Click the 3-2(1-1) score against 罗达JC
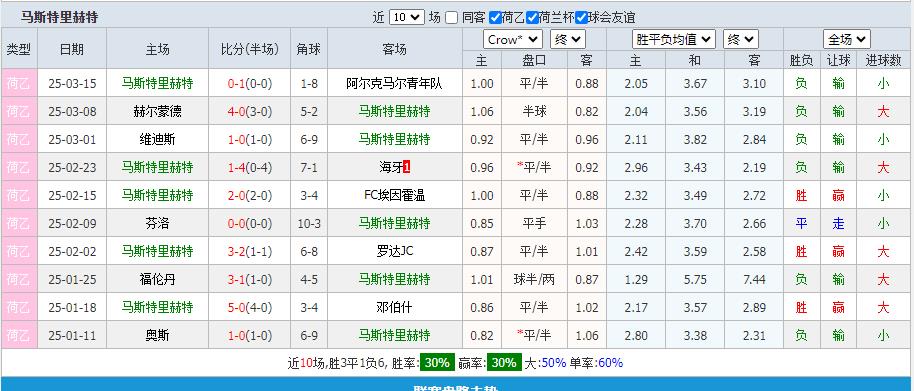 249,251
